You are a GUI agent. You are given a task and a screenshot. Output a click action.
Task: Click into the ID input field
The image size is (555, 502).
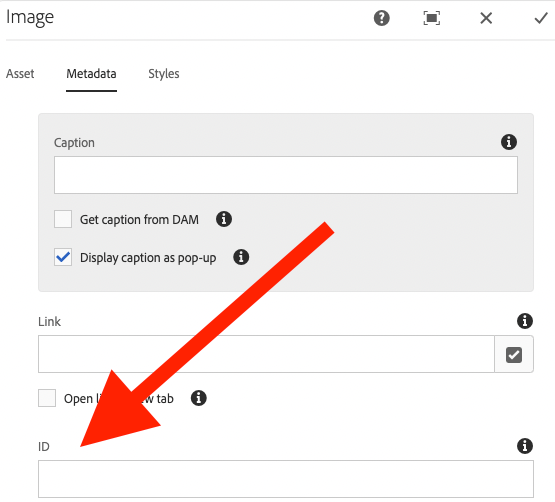(286, 479)
